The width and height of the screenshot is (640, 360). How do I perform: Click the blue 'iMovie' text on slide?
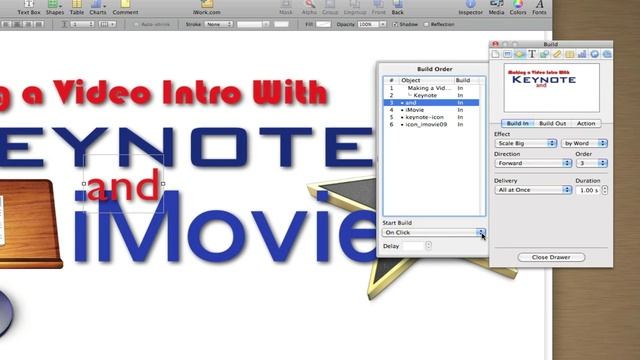[x=225, y=226]
